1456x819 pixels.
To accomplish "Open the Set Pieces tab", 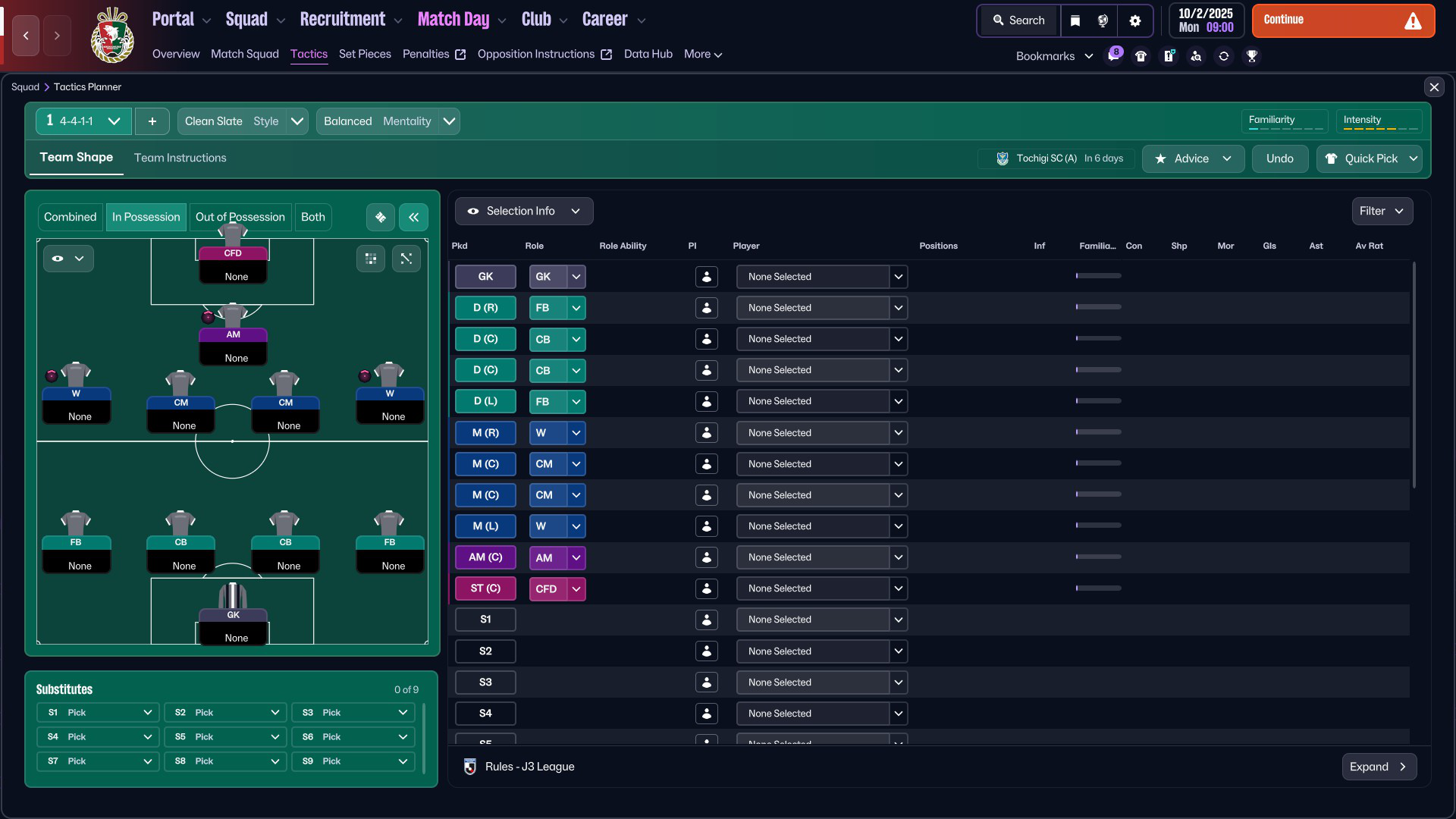I will 365,54.
